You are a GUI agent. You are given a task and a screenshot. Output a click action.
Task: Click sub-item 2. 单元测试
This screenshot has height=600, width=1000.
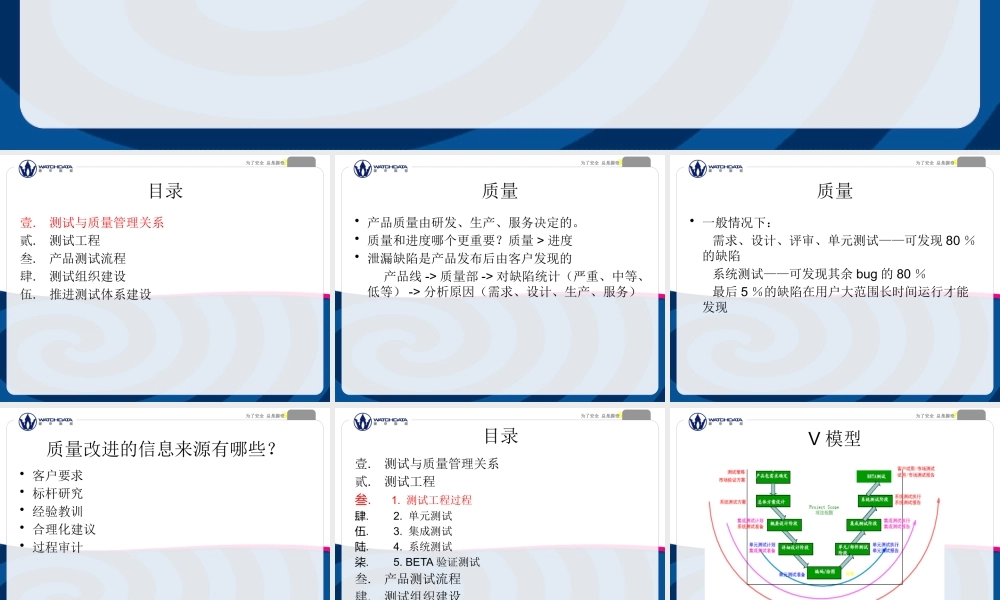pos(422,515)
